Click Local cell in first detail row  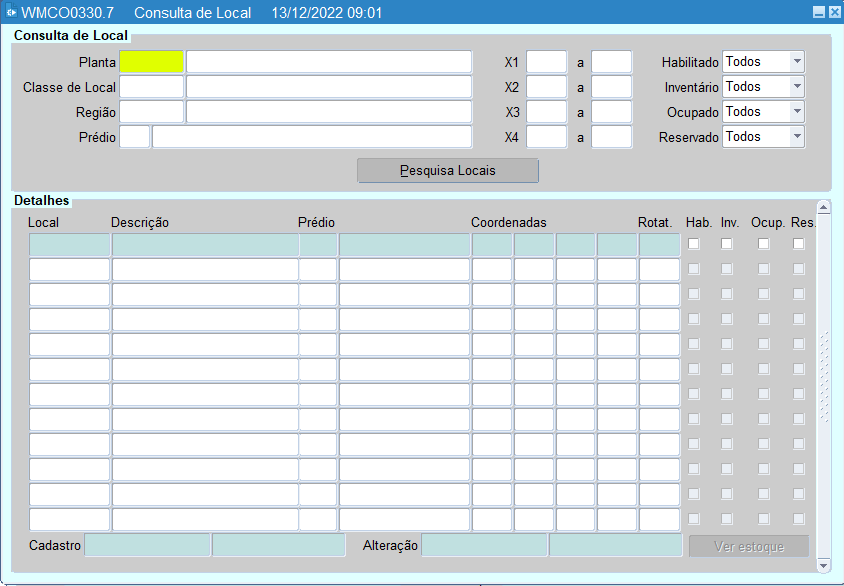[x=69, y=244]
